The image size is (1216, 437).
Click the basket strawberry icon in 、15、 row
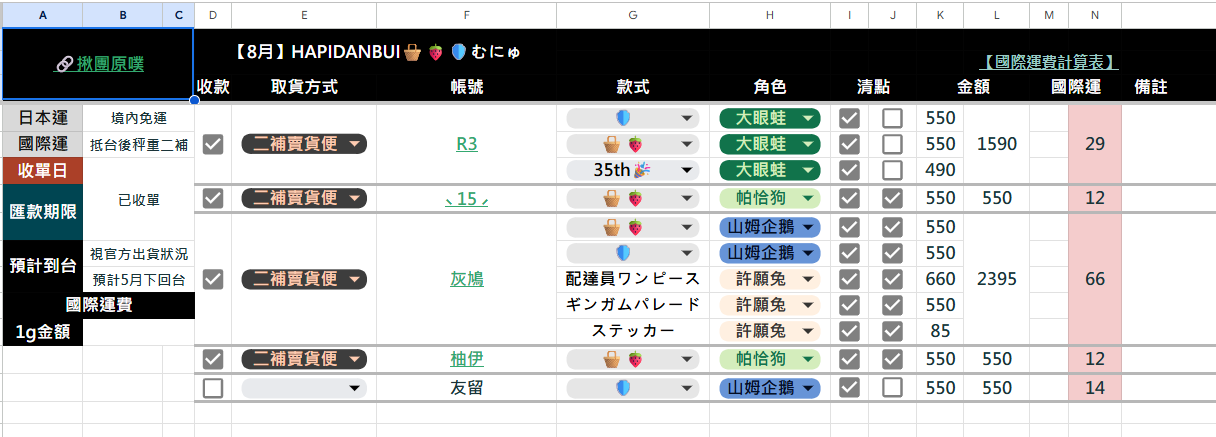pos(622,198)
